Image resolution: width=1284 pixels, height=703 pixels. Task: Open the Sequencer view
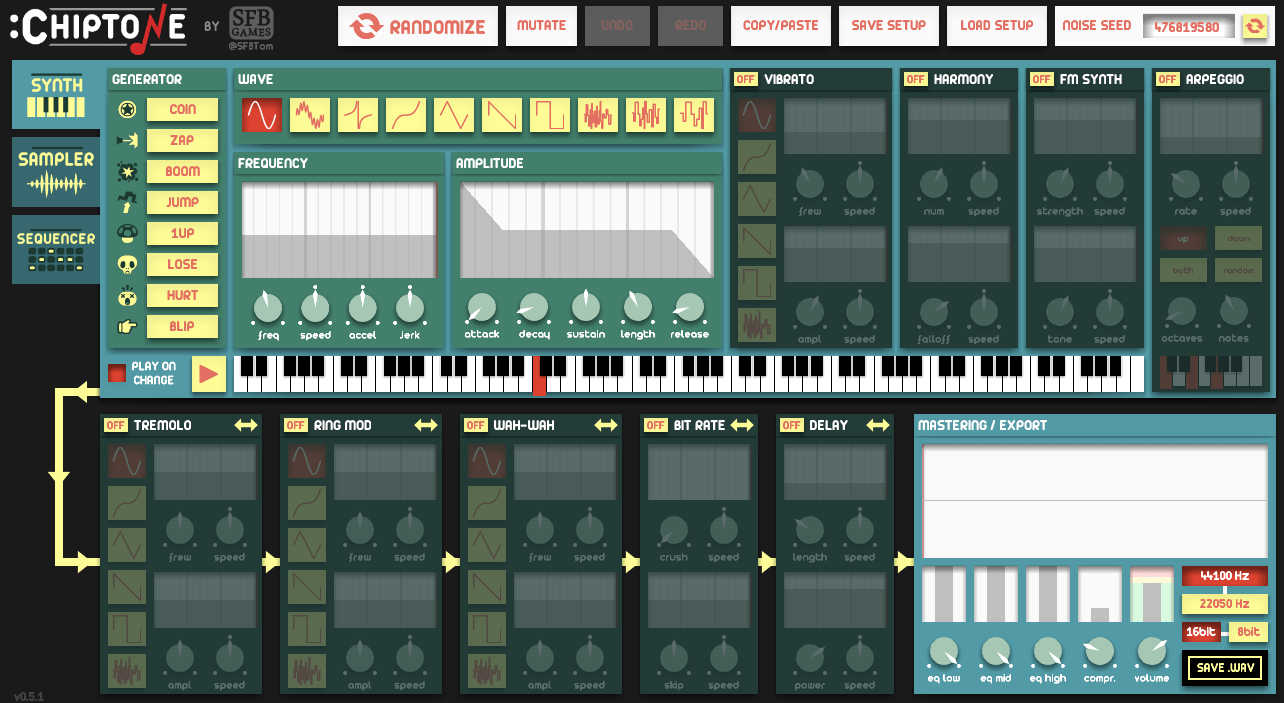click(x=56, y=248)
